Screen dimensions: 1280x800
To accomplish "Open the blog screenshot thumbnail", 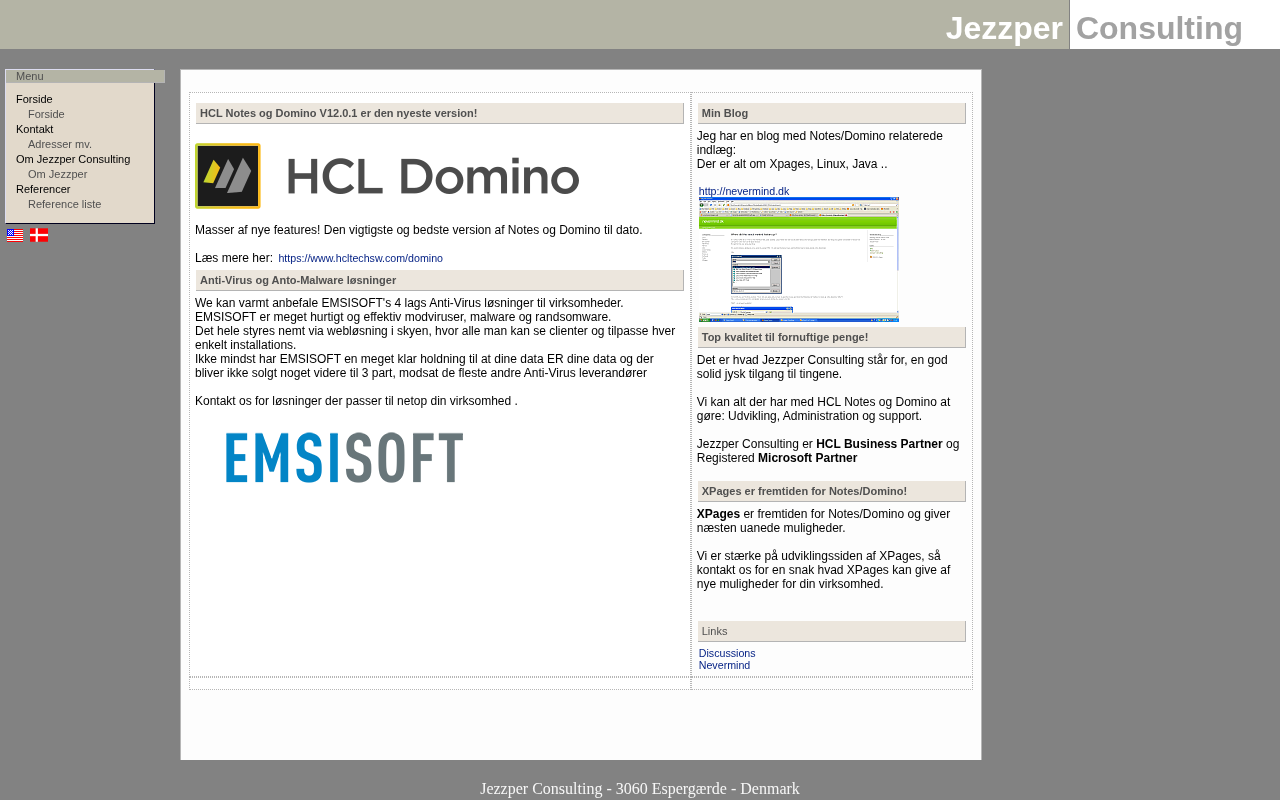I will [799, 260].
